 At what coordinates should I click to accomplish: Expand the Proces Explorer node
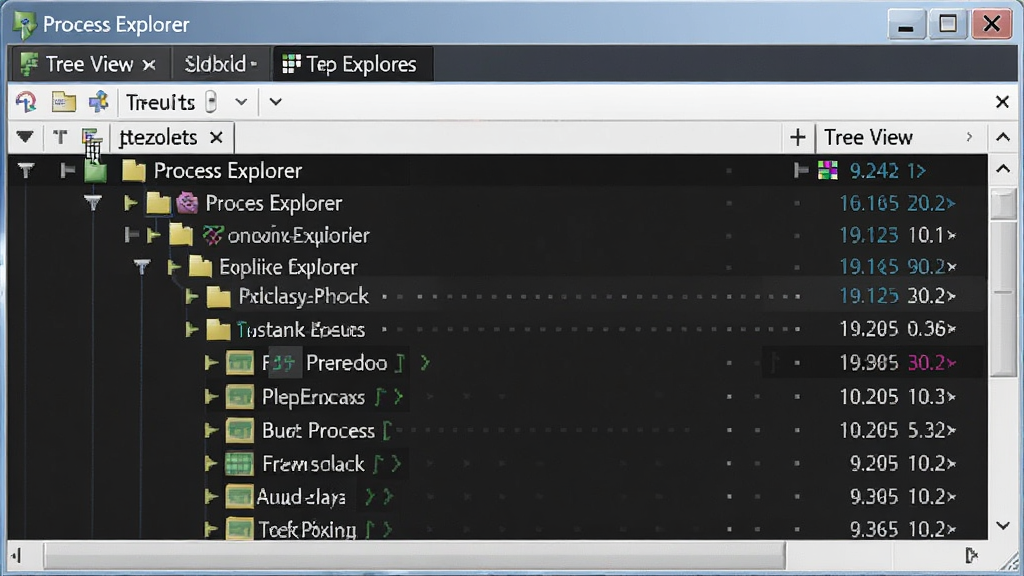(131, 203)
